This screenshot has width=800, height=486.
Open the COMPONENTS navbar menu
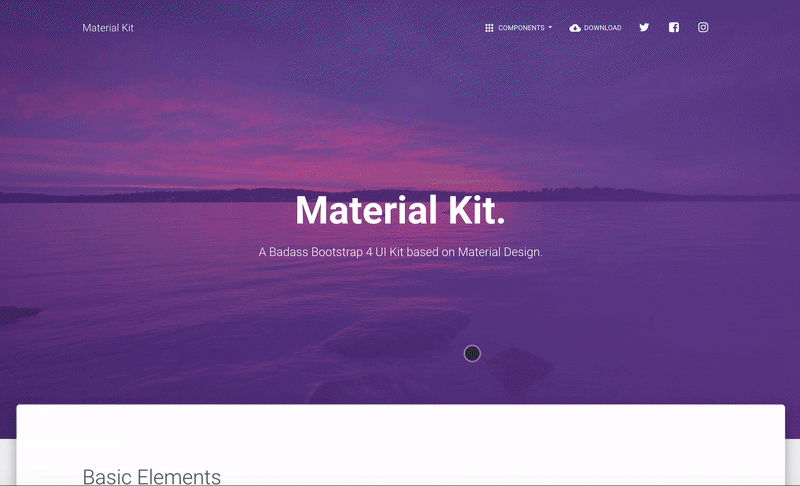[518, 28]
